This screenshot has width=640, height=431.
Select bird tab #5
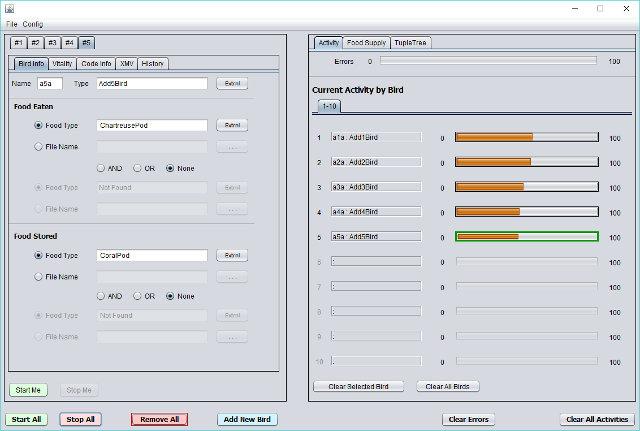(87, 42)
